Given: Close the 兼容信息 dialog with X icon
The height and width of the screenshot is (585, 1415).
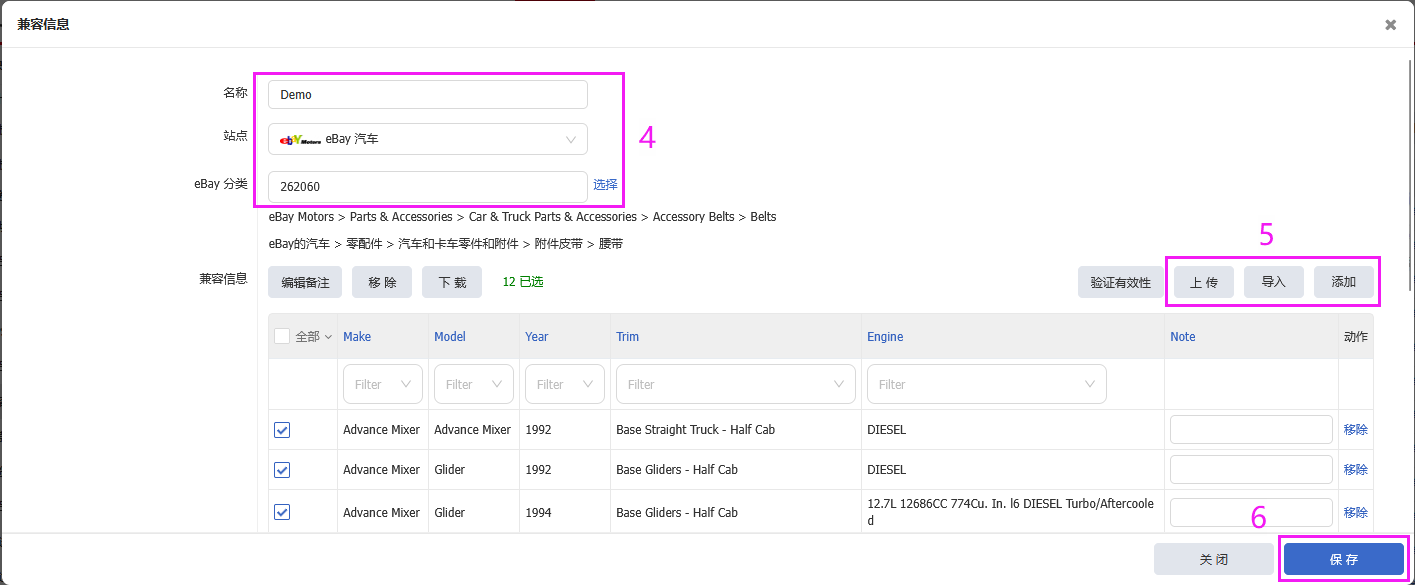Looking at the screenshot, I should (1390, 25).
